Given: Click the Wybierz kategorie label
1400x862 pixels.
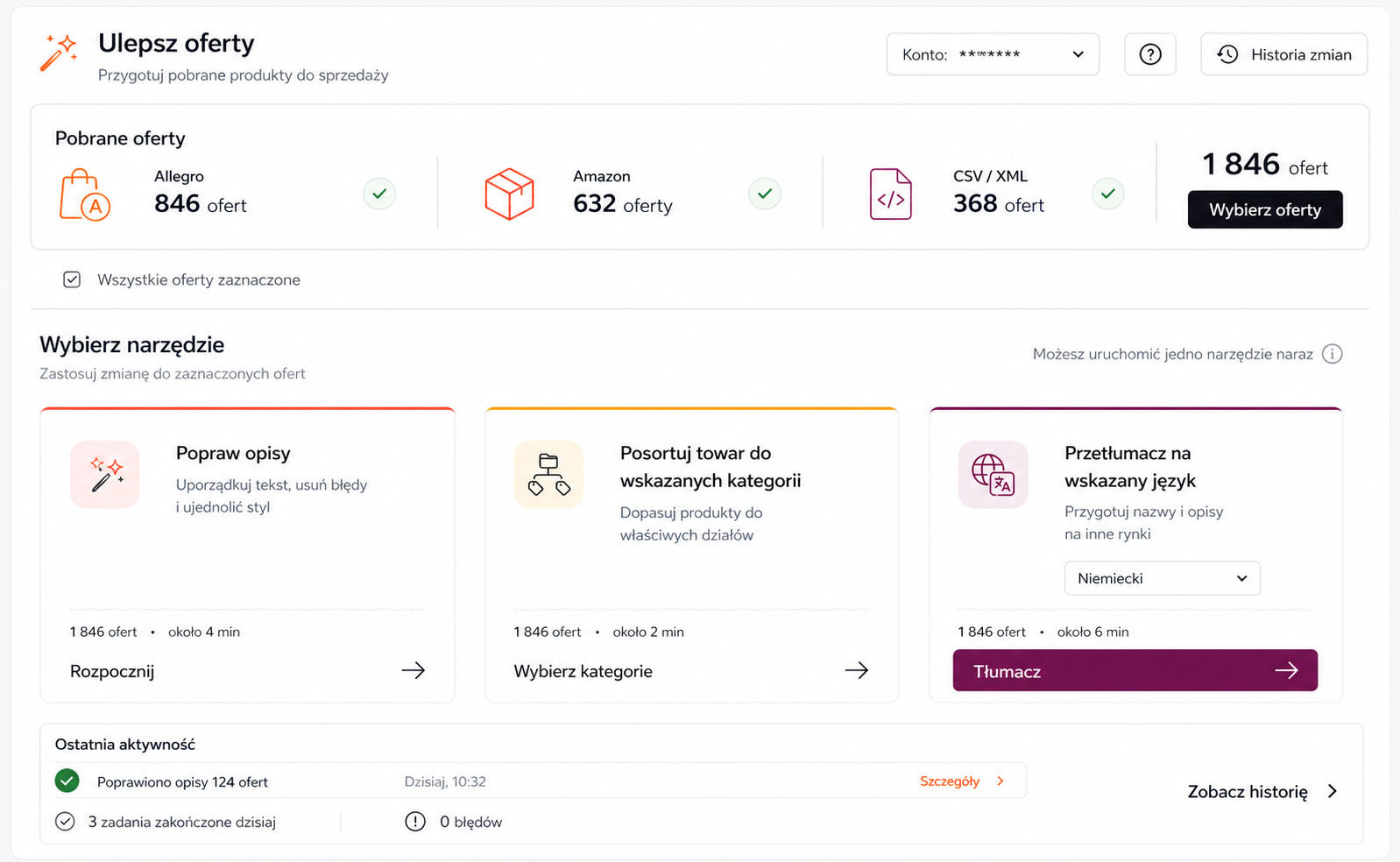Looking at the screenshot, I should [583, 672].
